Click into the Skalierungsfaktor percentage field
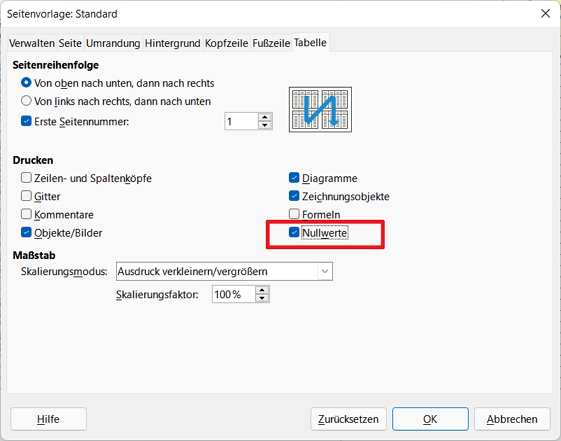Viewport: 561px width, 441px height. click(x=234, y=294)
